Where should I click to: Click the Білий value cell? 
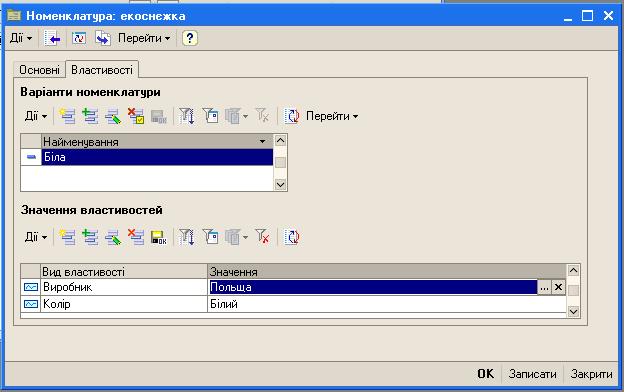387,304
